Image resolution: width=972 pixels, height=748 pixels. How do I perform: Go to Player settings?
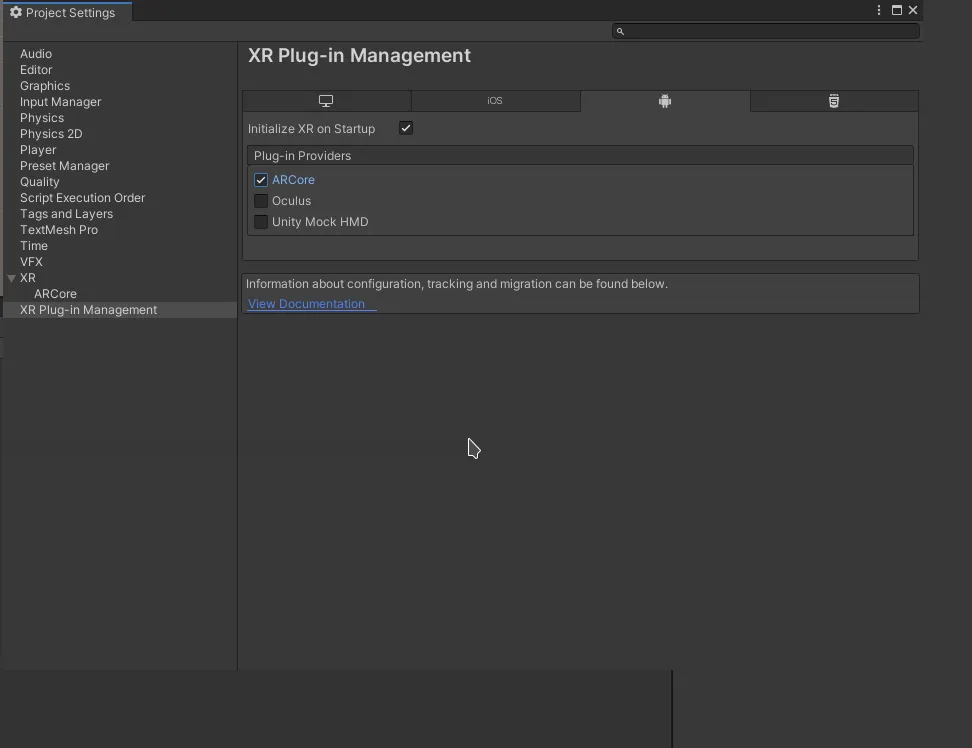click(38, 150)
